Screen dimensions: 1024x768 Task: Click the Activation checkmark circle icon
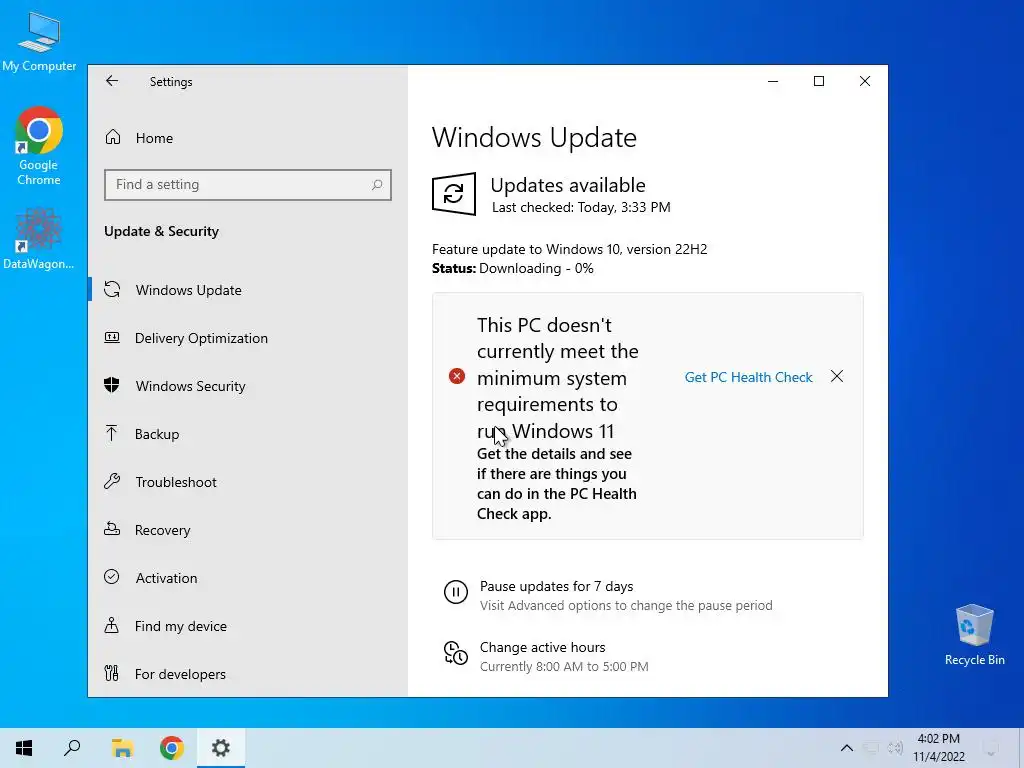click(112, 577)
